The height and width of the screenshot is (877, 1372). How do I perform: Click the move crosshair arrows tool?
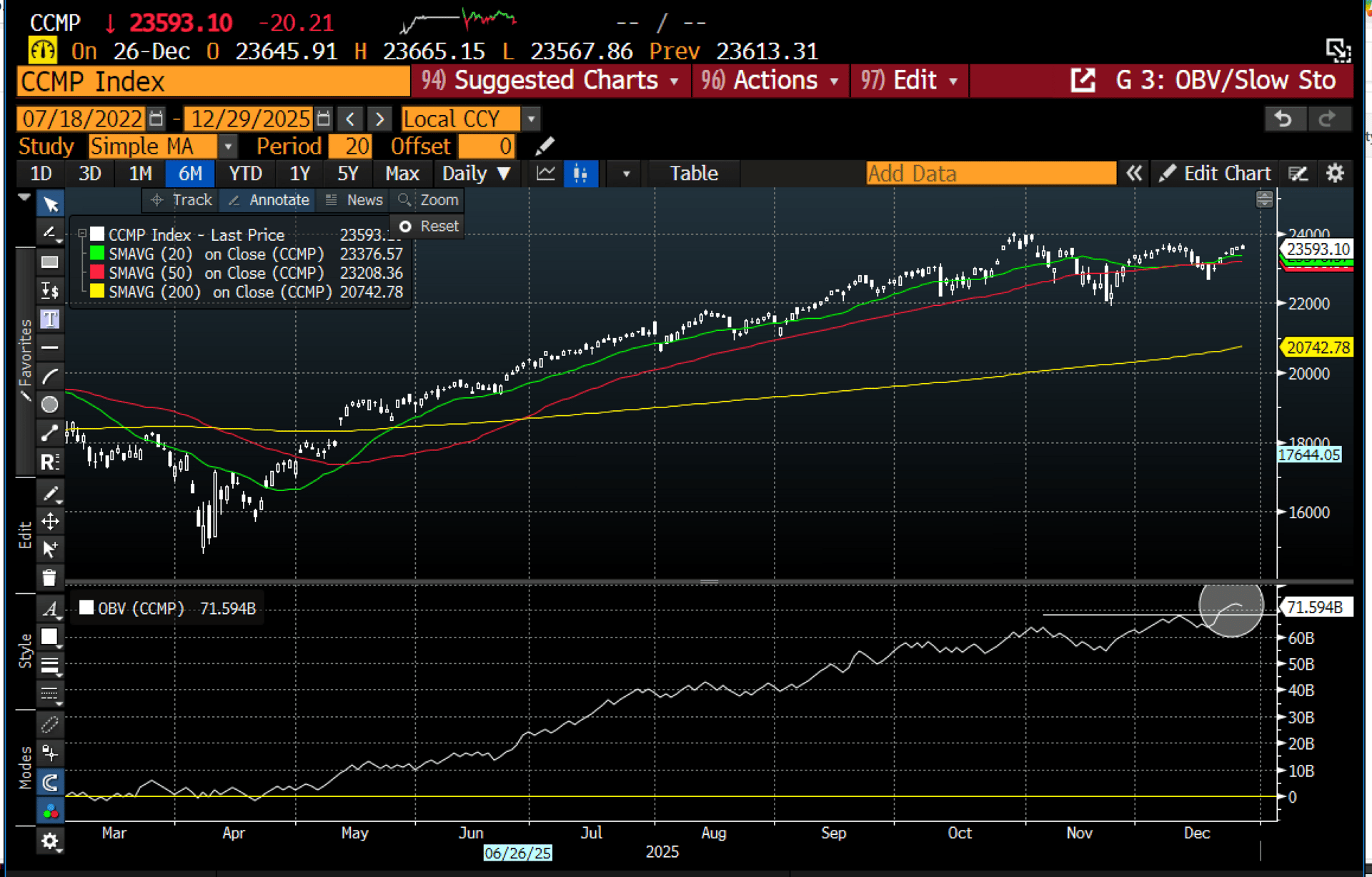click(49, 521)
